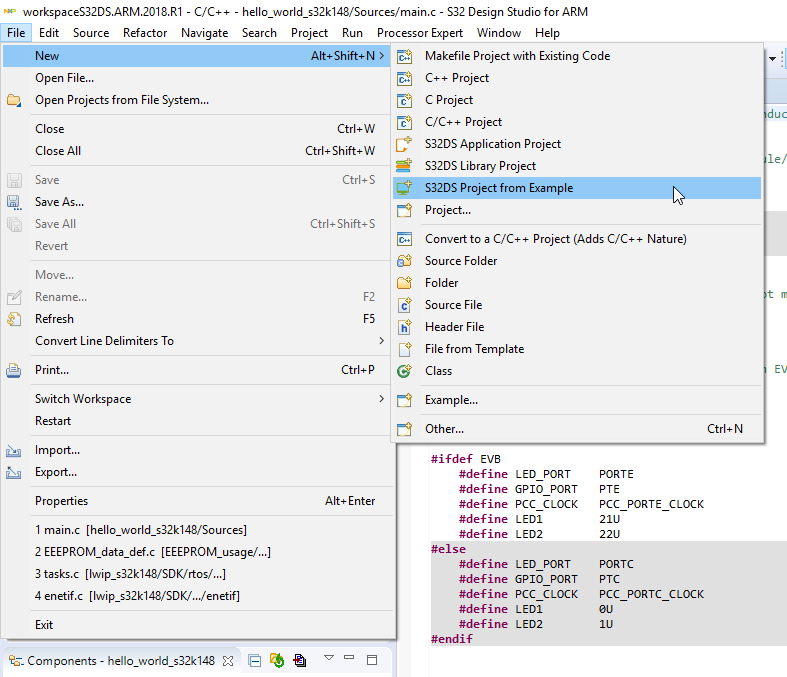This screenshot has width=787, height=677.
Task: Click the Open Projects from File System icon
Action: [x=14, y=100]
